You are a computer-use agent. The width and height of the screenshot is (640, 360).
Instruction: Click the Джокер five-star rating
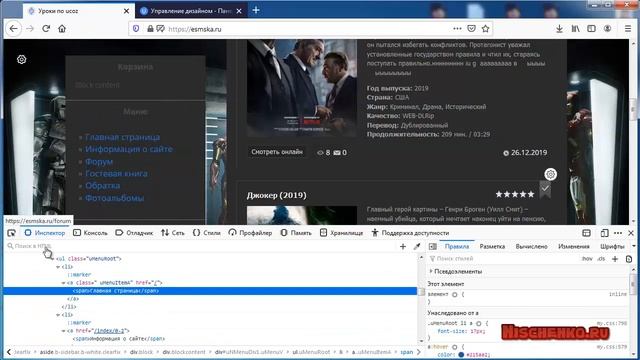[x=515, y=194]
